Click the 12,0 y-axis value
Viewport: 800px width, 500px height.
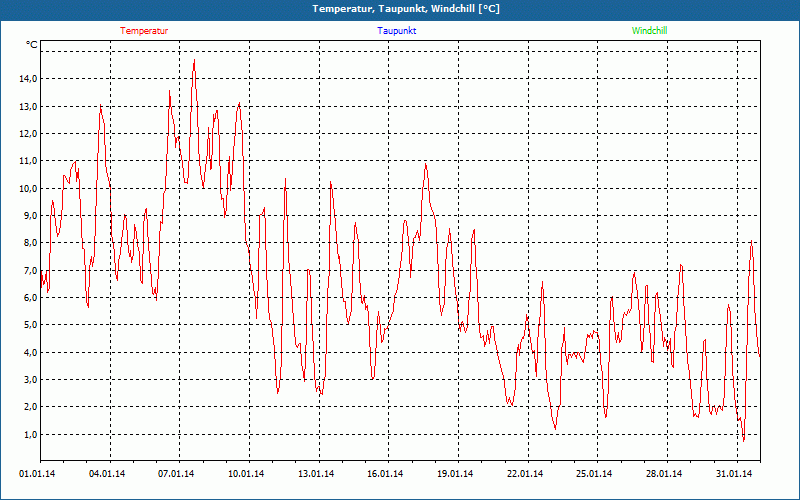point(29,133)
